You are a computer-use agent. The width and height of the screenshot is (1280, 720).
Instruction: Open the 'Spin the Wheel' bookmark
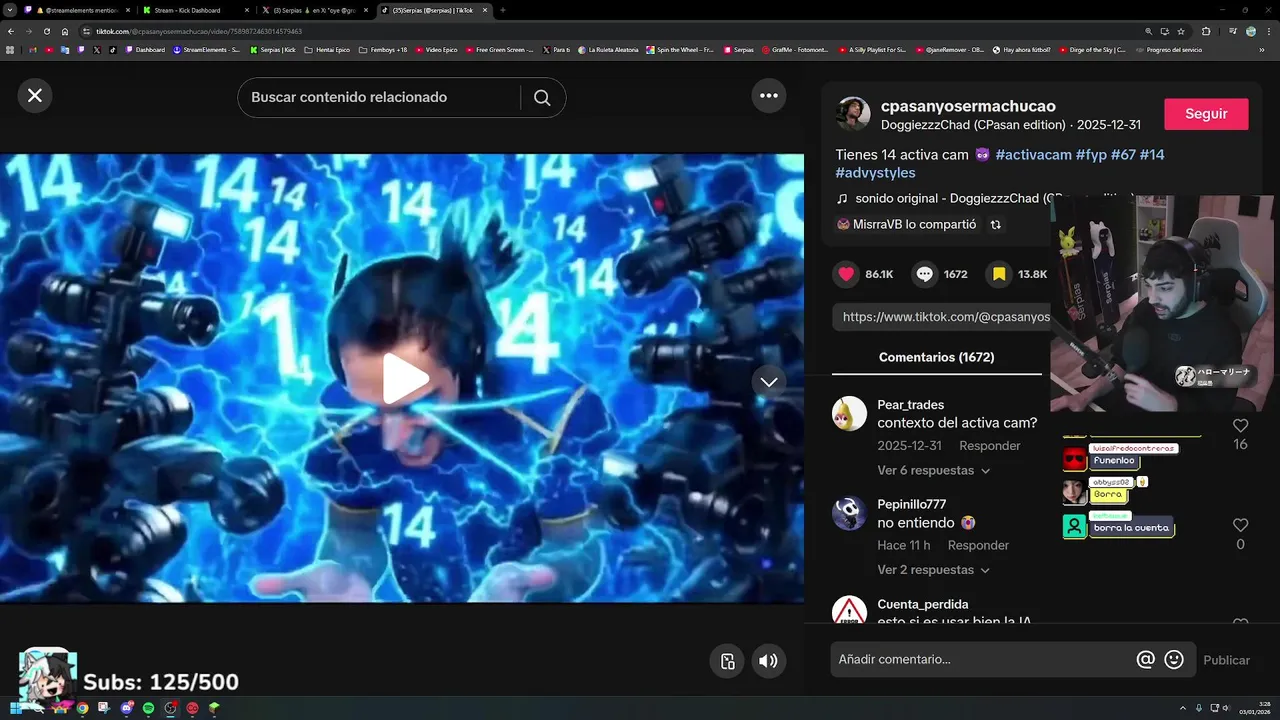(680, 50)
